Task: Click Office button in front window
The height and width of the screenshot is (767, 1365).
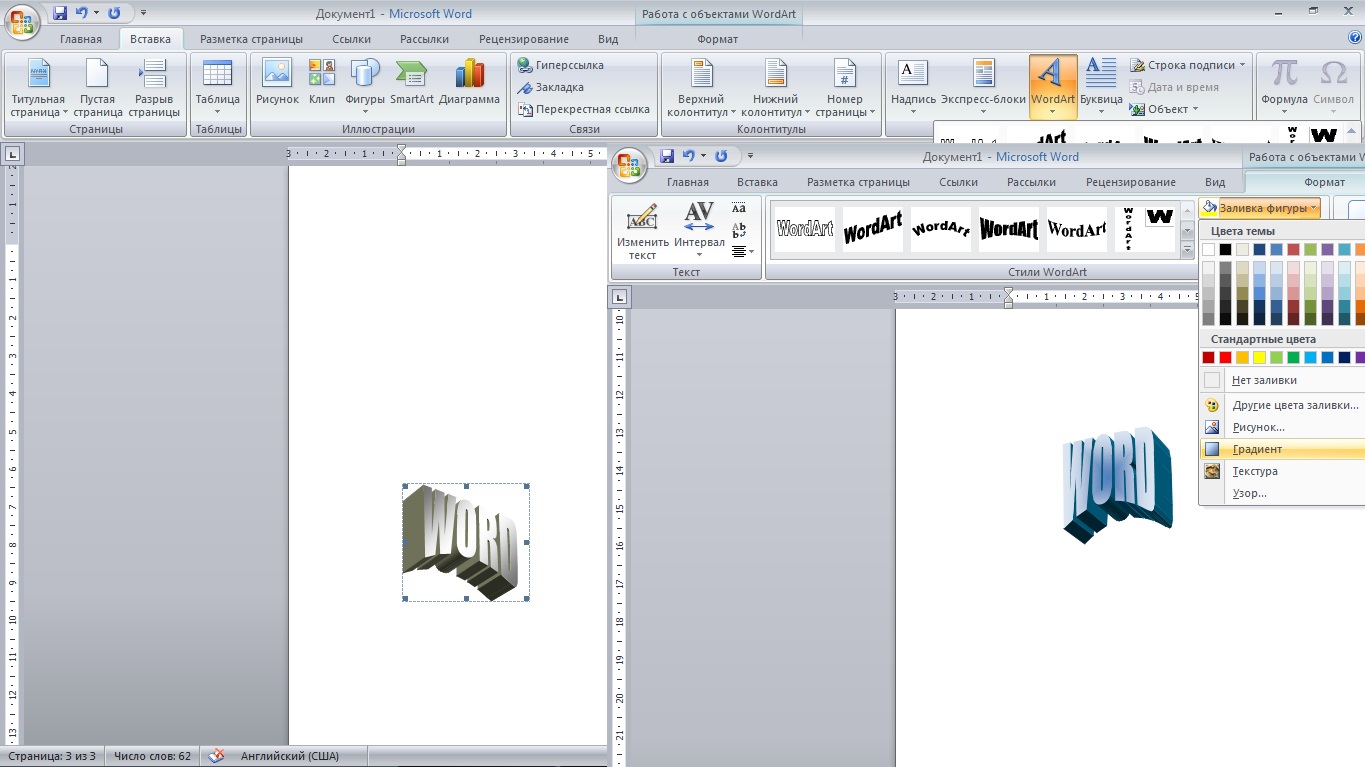Action: (630, 164)
